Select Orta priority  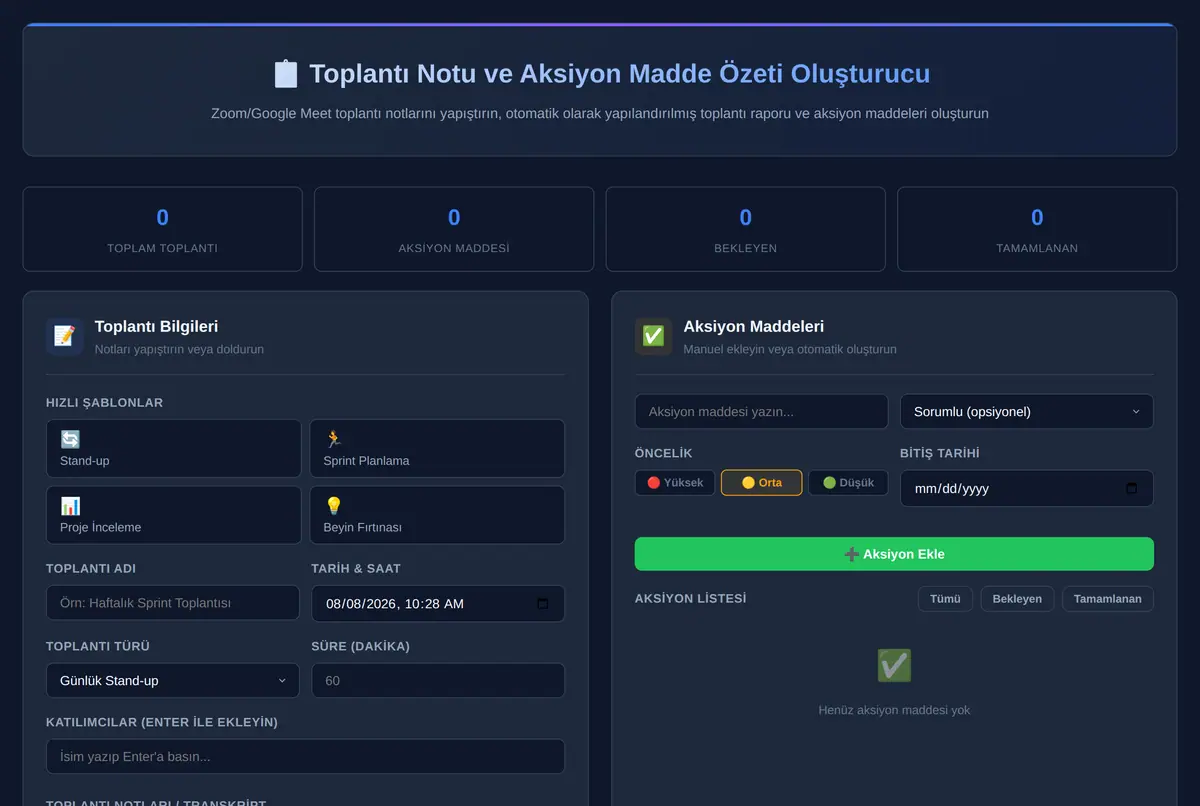click(x=762, y=482)
